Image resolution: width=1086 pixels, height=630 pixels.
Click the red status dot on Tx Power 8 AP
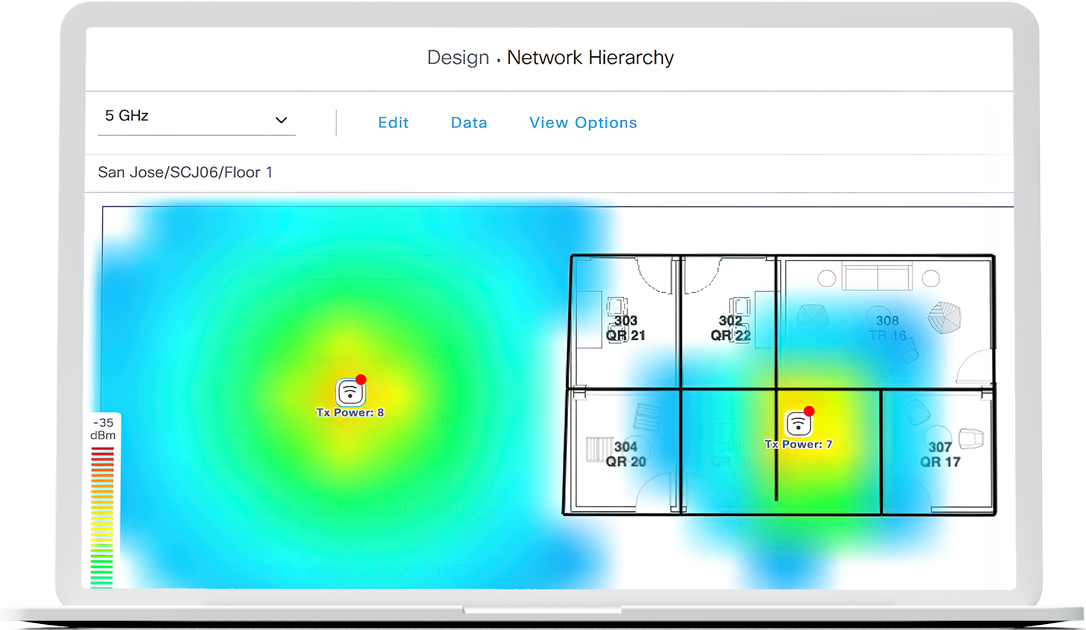click(361, 380)
